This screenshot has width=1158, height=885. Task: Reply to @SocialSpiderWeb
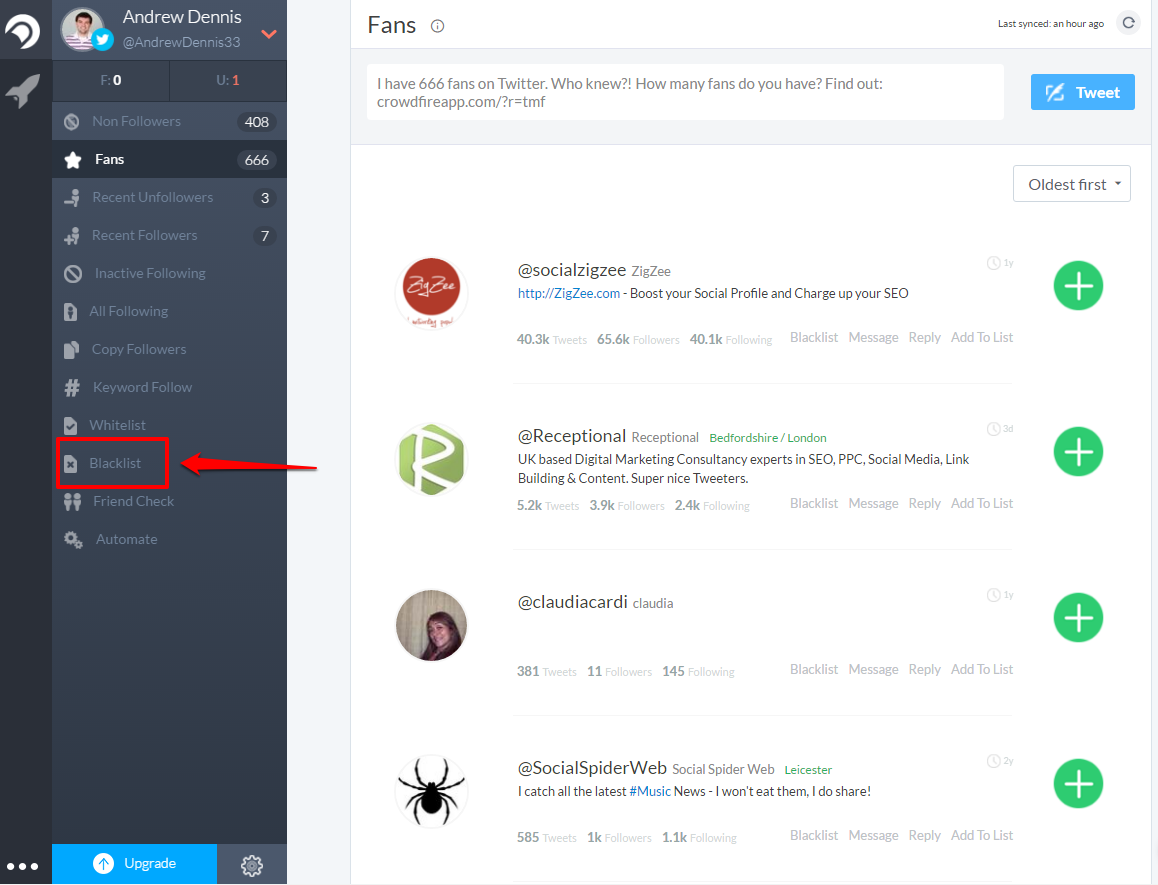[x=924, y=836]
